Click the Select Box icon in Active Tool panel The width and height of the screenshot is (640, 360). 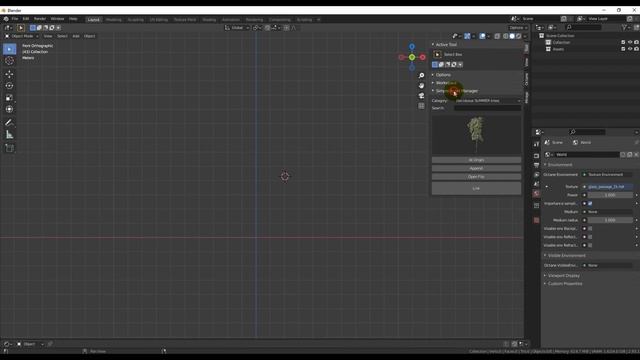pyautogui.click(x=438, y=54)
